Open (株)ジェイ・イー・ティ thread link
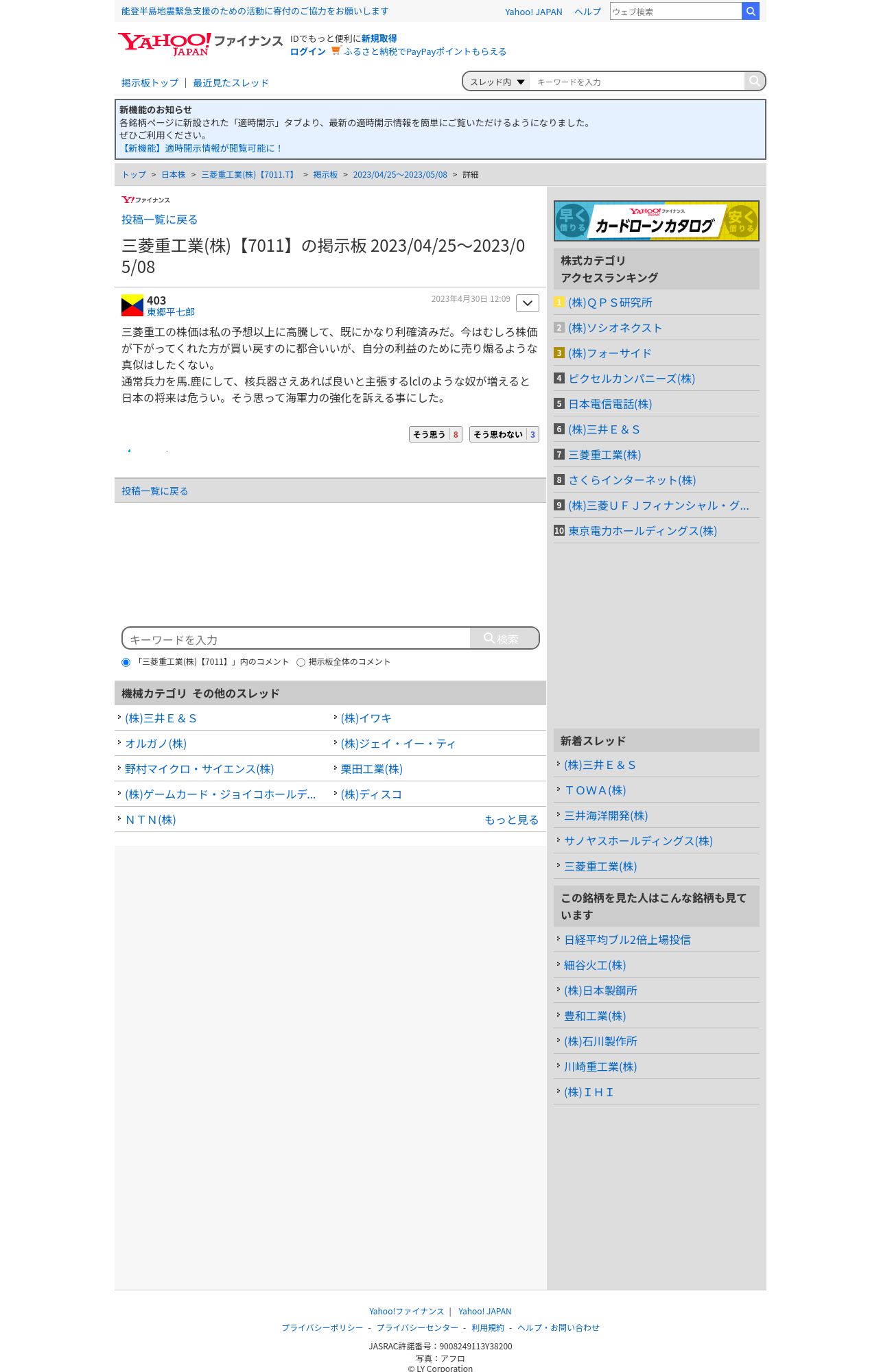This screenshot has width=881, height=1372. [398, 744]
